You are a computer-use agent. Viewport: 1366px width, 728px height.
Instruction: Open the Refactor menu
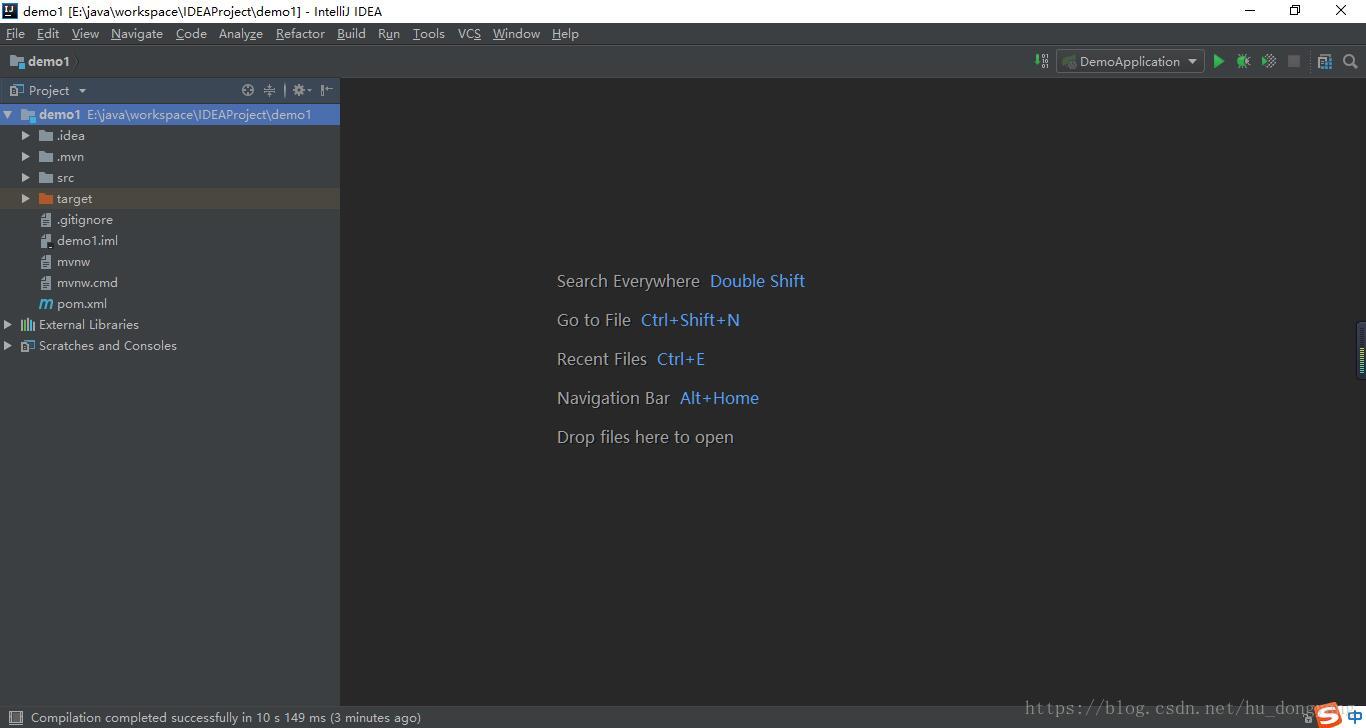300,33
